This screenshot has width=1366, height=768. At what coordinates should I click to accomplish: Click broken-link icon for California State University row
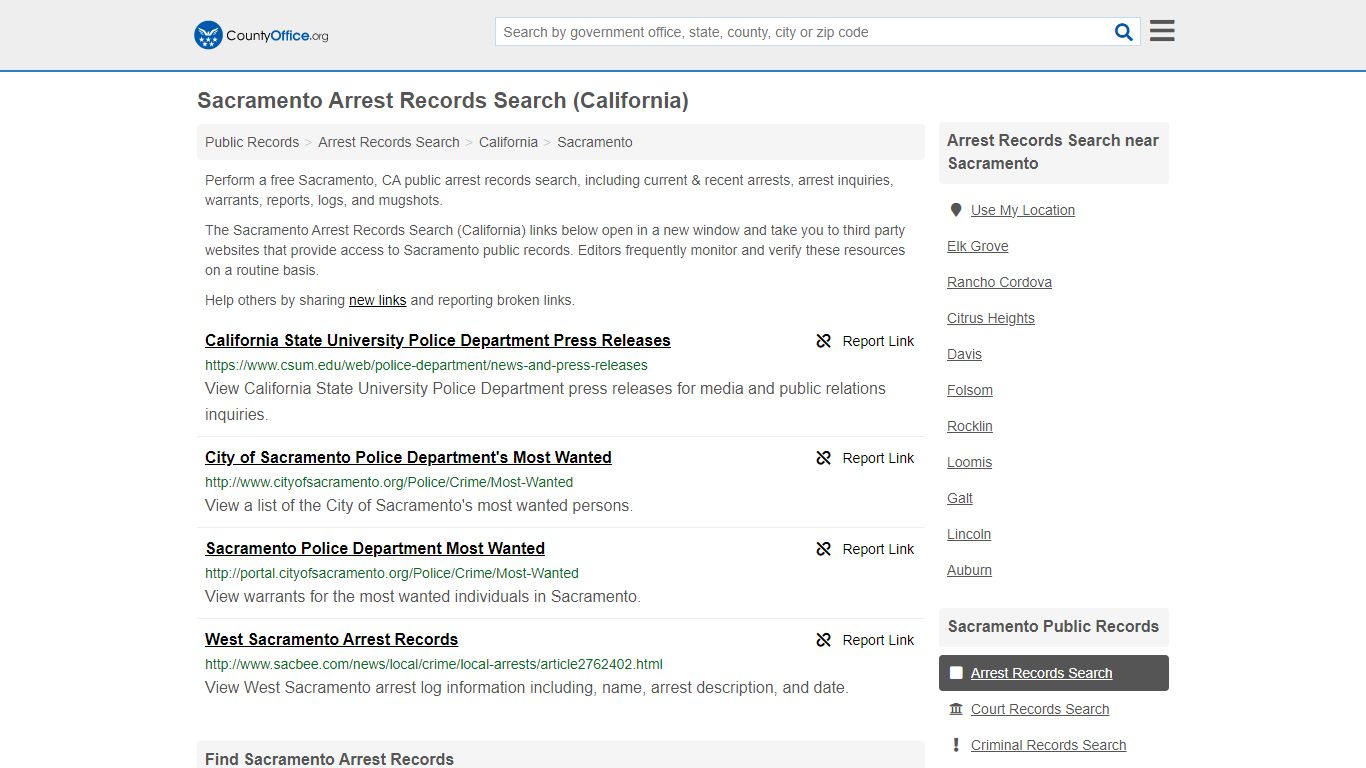click(x=824, y=341)
